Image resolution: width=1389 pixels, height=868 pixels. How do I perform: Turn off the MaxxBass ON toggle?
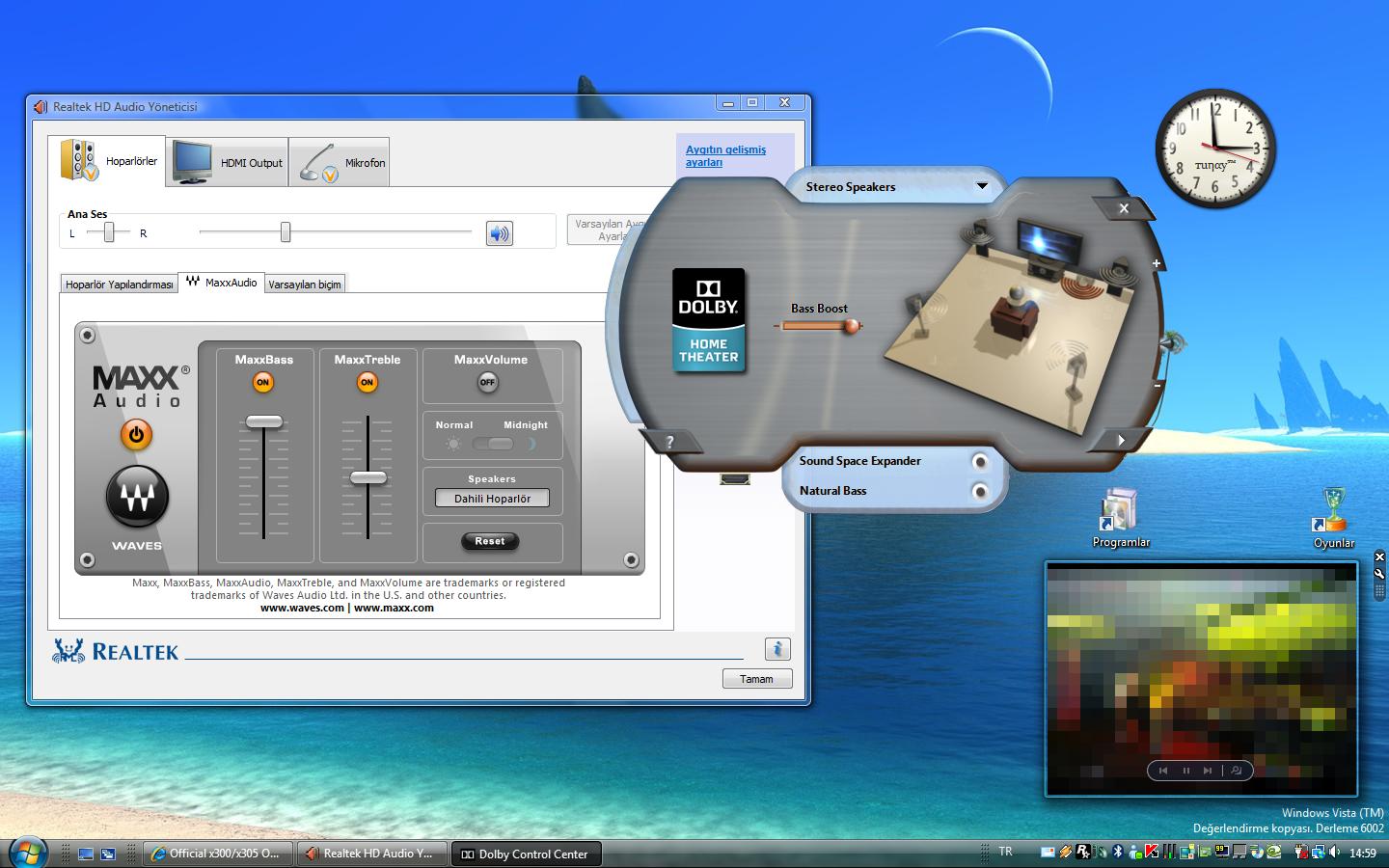[262, 383]
